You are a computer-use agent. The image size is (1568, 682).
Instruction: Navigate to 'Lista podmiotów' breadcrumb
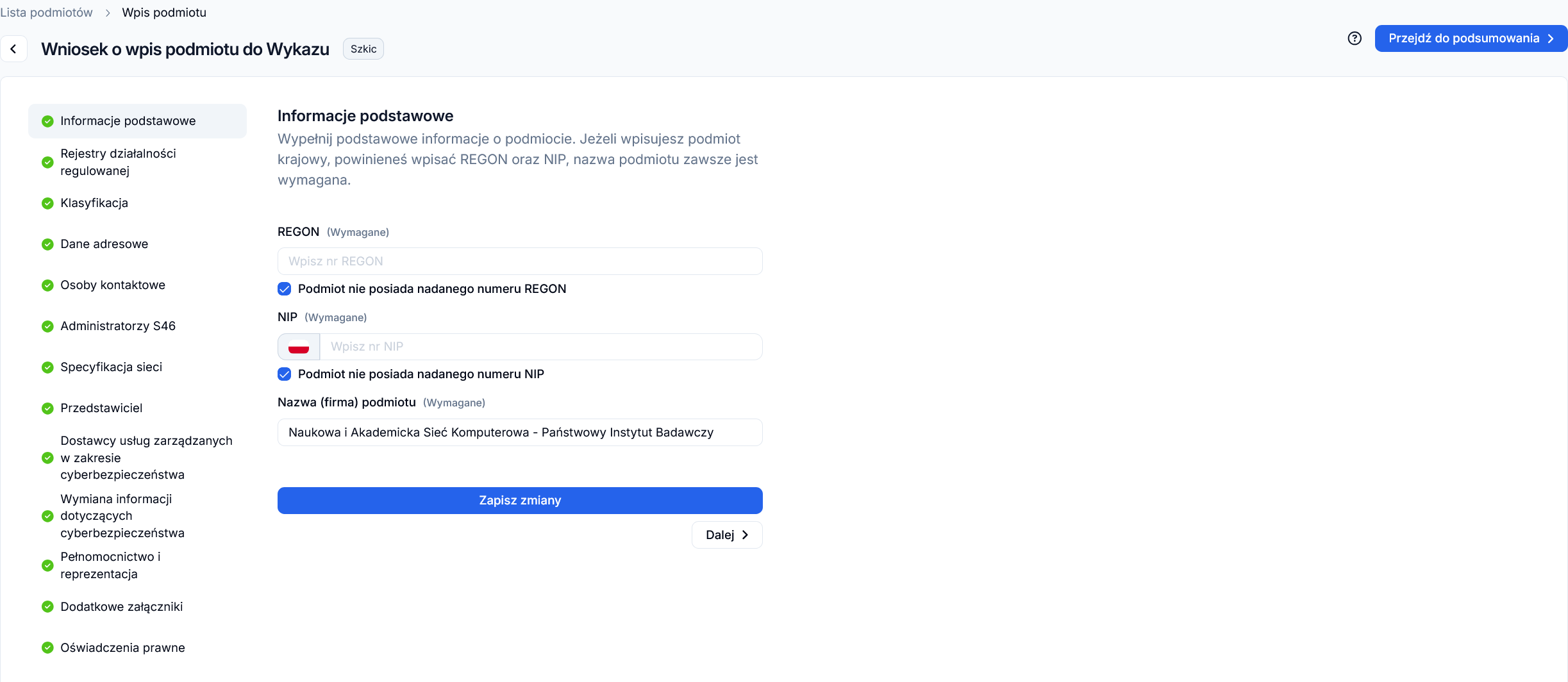click(47, 13)
